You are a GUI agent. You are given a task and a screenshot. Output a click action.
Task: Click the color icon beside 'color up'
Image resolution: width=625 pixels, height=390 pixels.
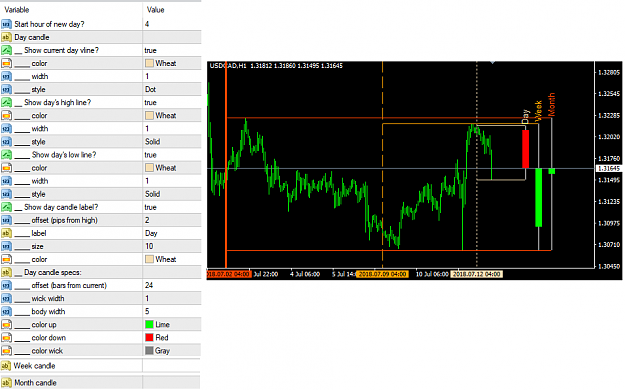pos(6,325)
